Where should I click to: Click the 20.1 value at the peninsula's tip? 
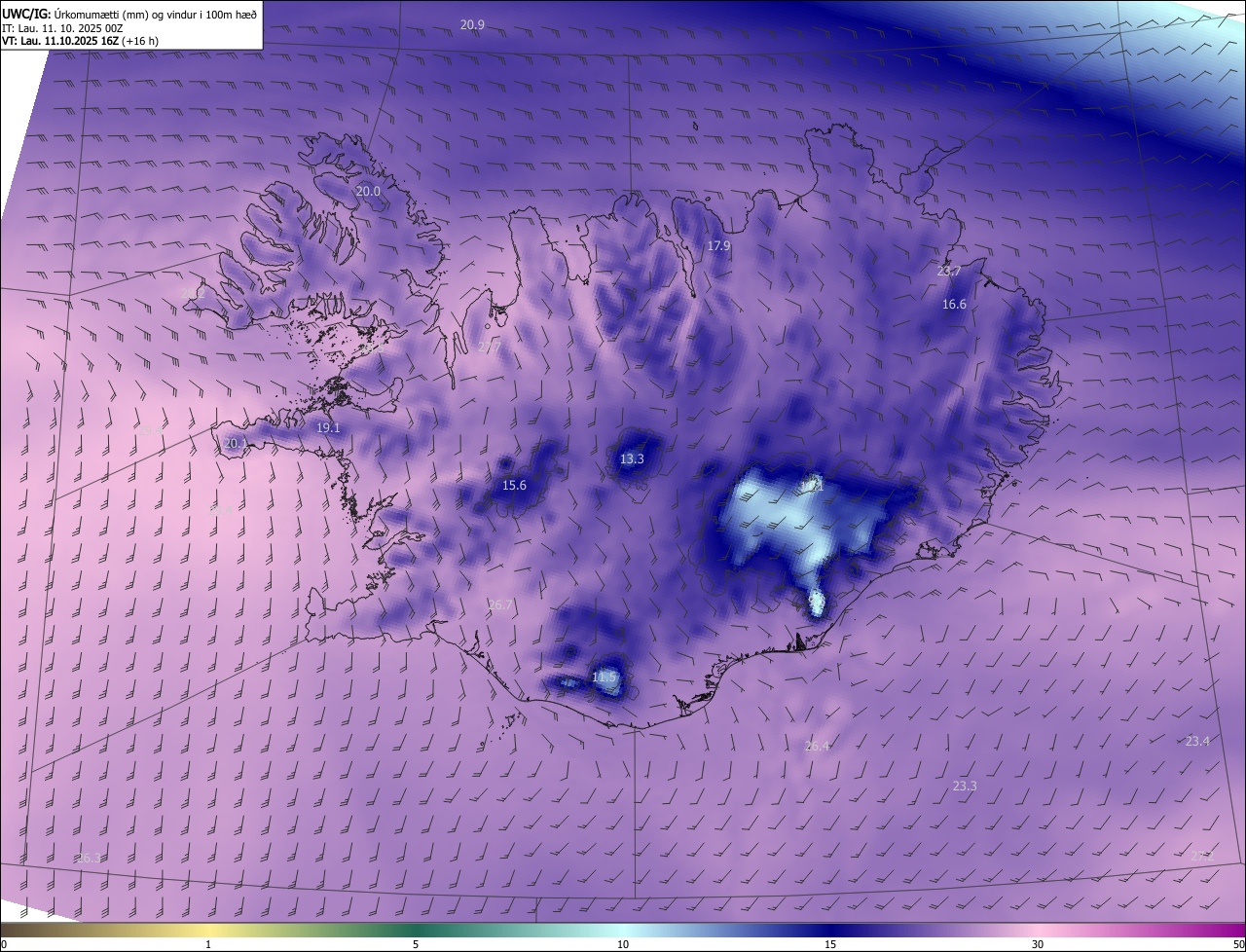[x=235, y=443]
